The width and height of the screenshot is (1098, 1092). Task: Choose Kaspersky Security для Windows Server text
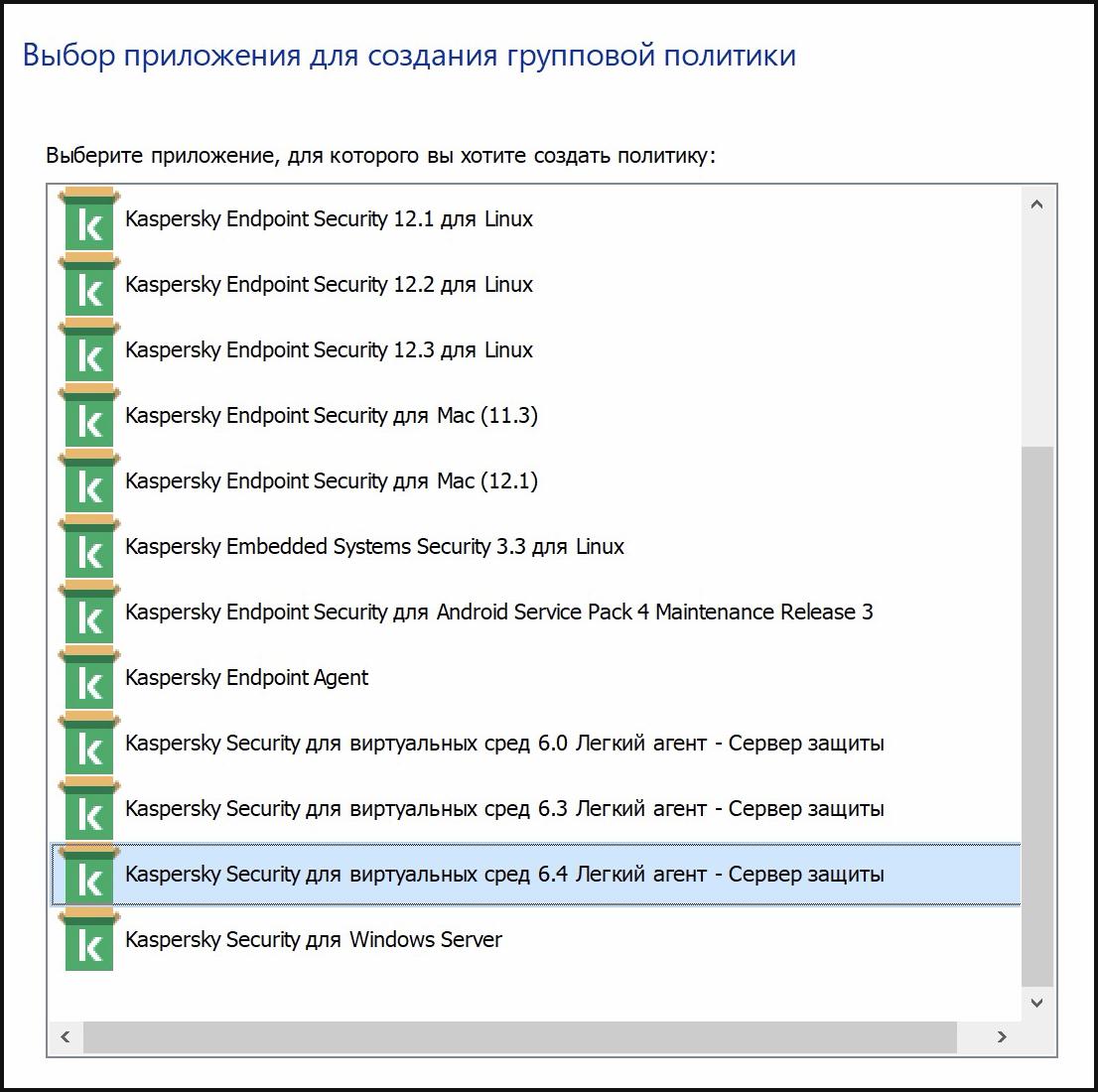[313, 939]
